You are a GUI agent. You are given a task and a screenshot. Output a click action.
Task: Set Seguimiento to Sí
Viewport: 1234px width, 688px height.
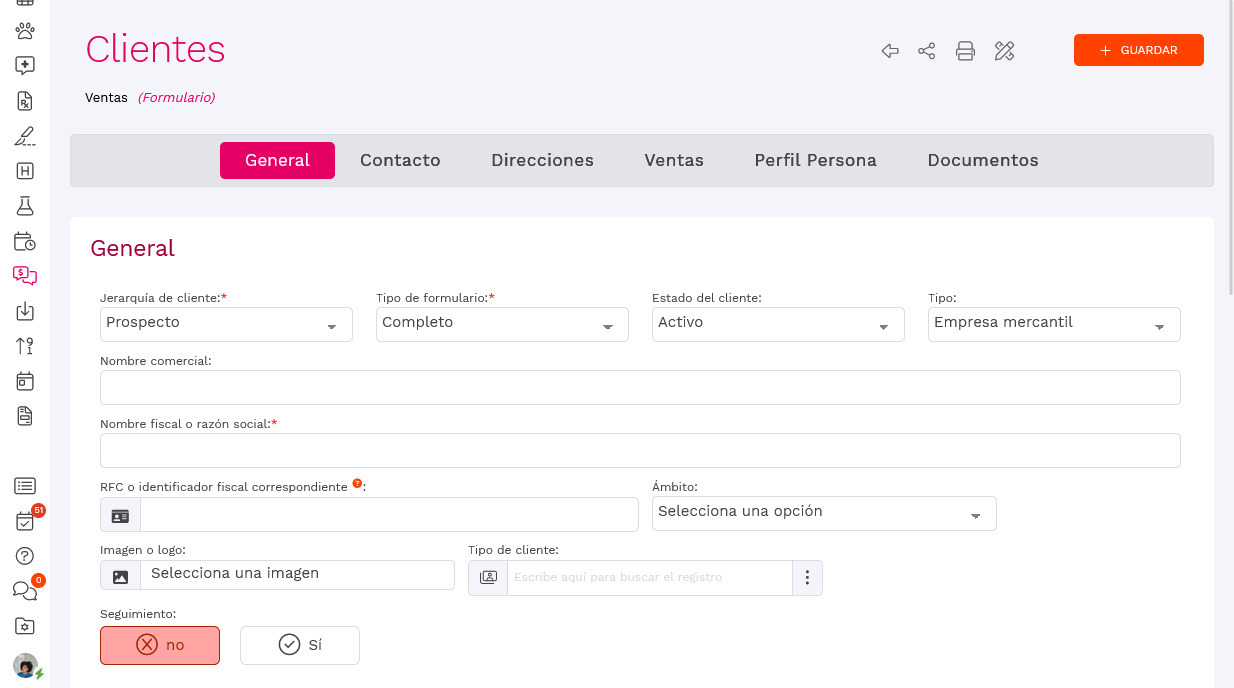point(299,645)
